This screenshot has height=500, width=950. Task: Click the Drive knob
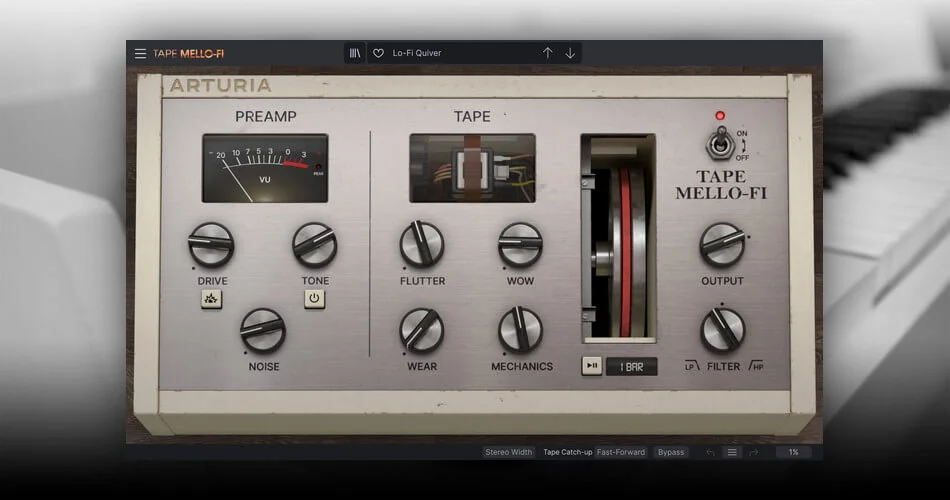(x=211, y=244)
